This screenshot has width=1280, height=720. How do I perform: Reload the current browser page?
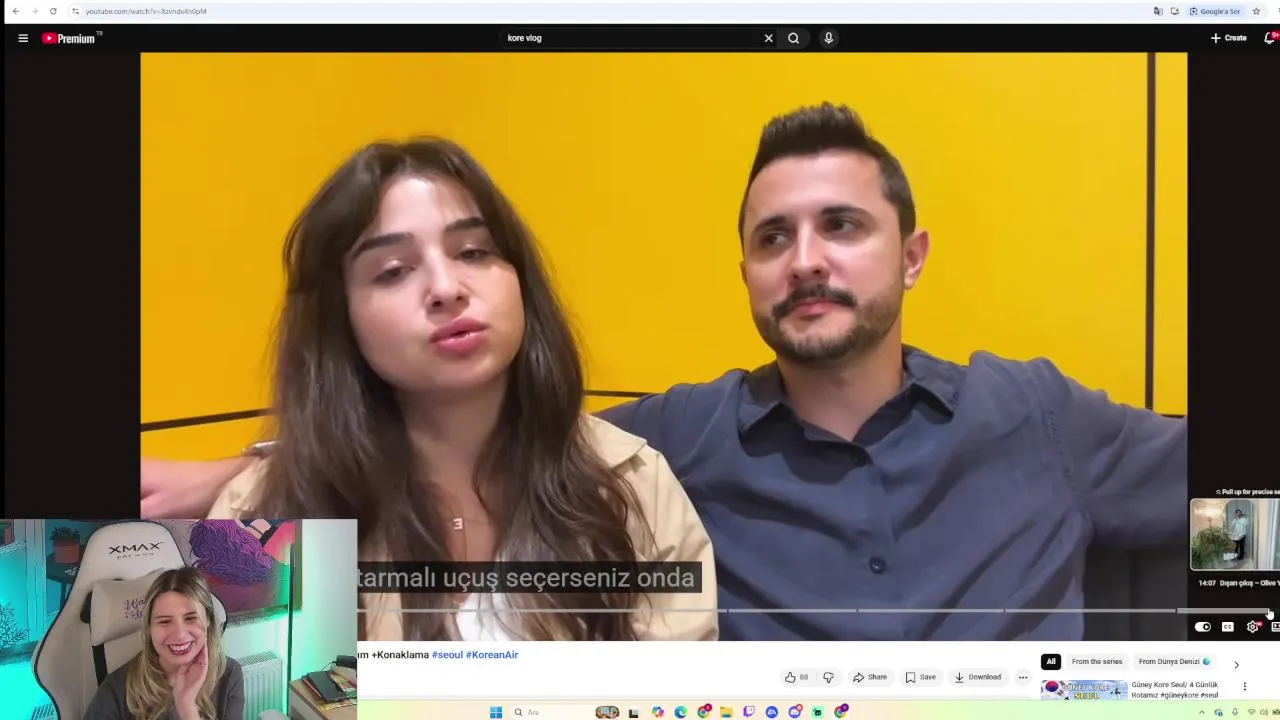click(53, 11)
